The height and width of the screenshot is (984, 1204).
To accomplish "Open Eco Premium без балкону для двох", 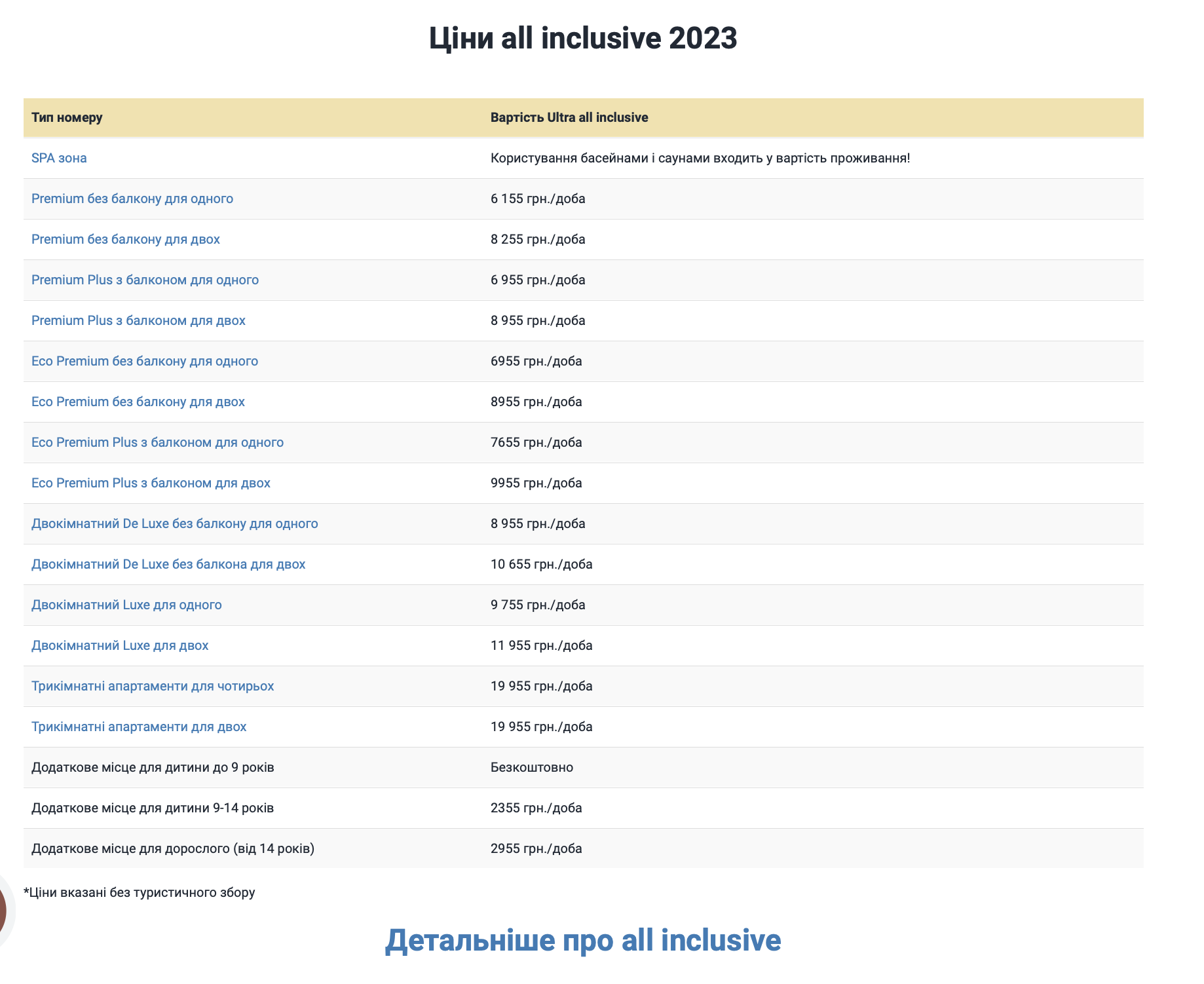I will (x=138, y=402).
